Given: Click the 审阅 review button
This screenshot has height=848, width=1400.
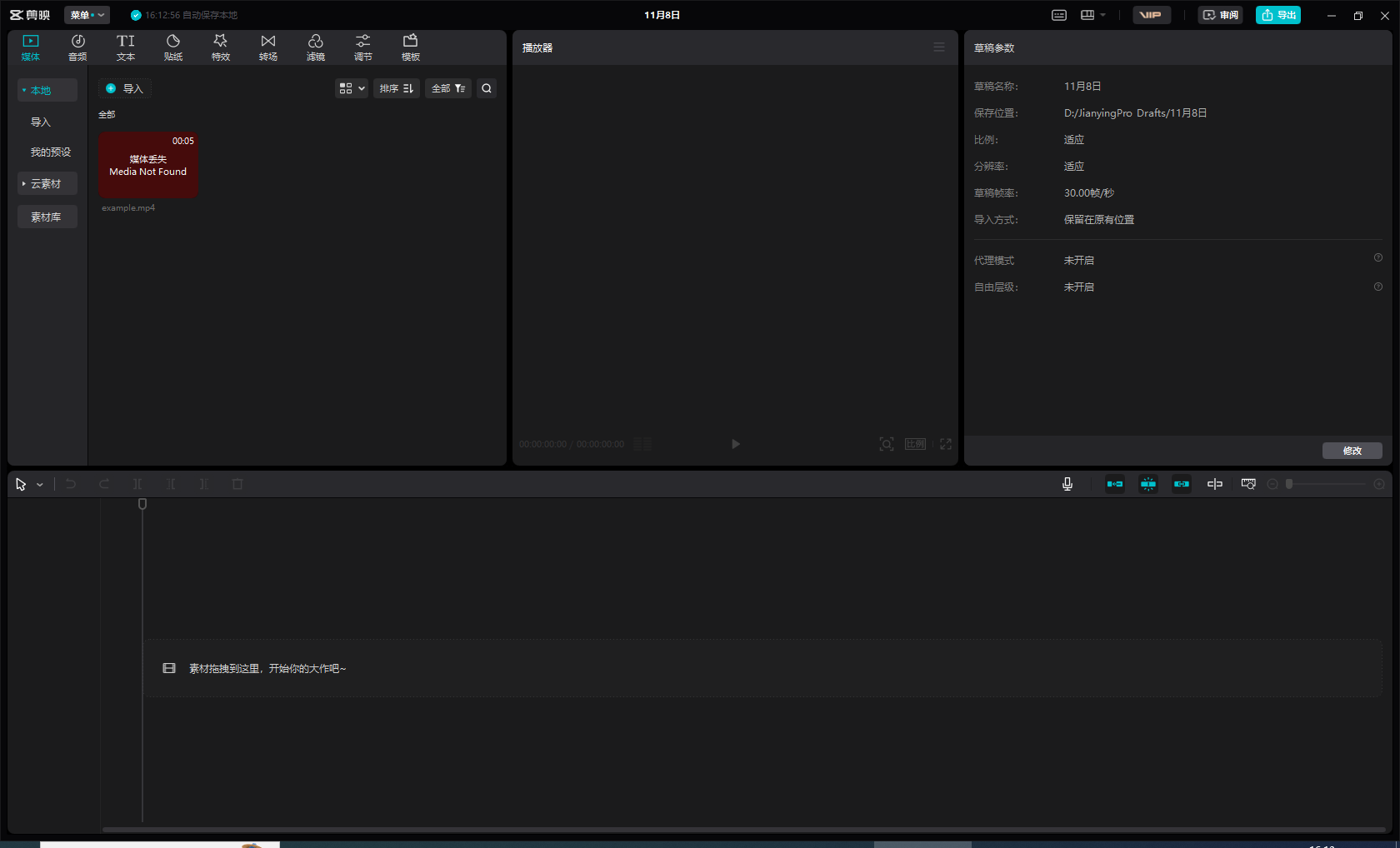Looking at the screenshot, I should [1220, 15].
